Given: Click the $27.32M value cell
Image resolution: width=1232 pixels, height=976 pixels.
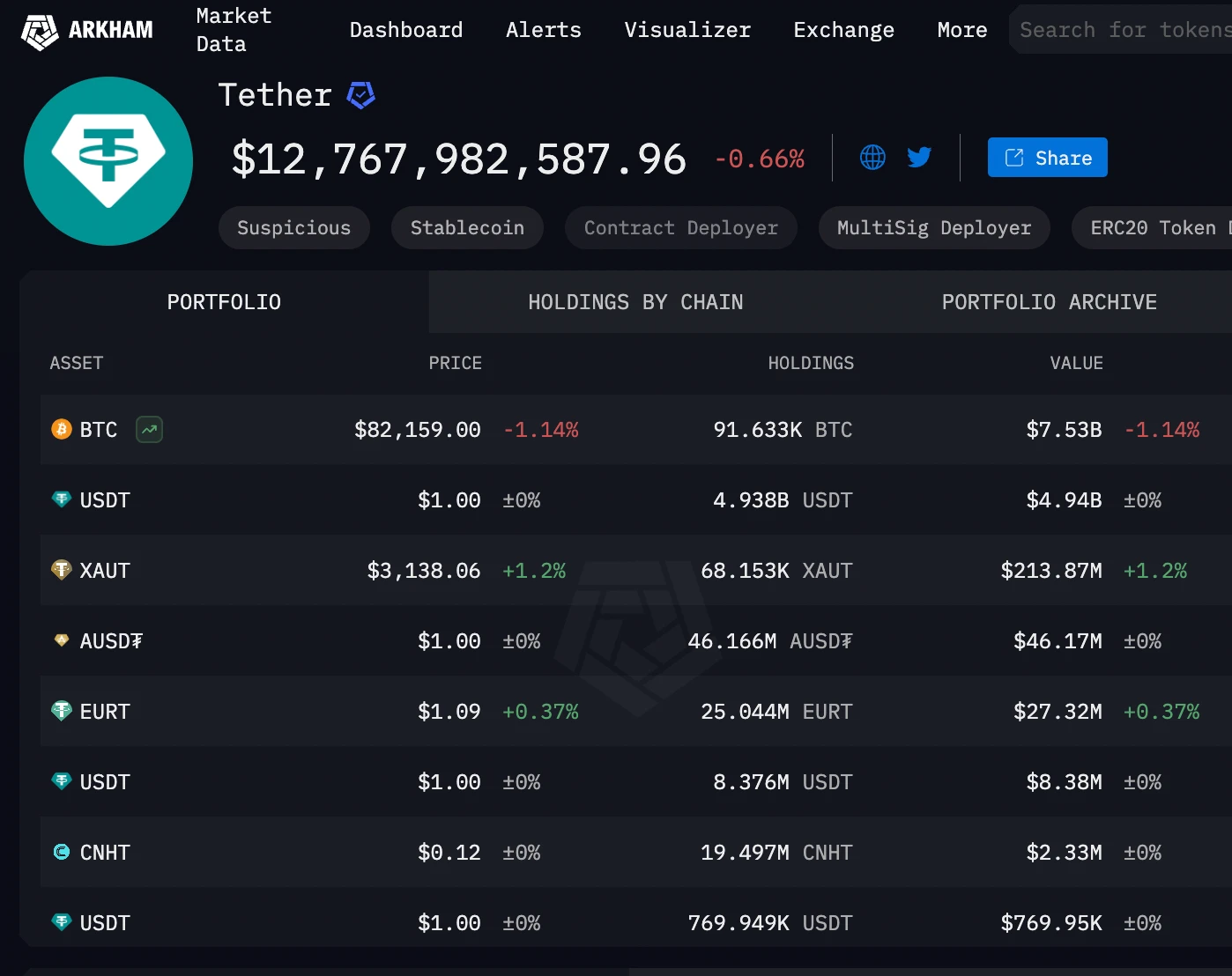Looking at the screenshot, I should point(1058,712).
